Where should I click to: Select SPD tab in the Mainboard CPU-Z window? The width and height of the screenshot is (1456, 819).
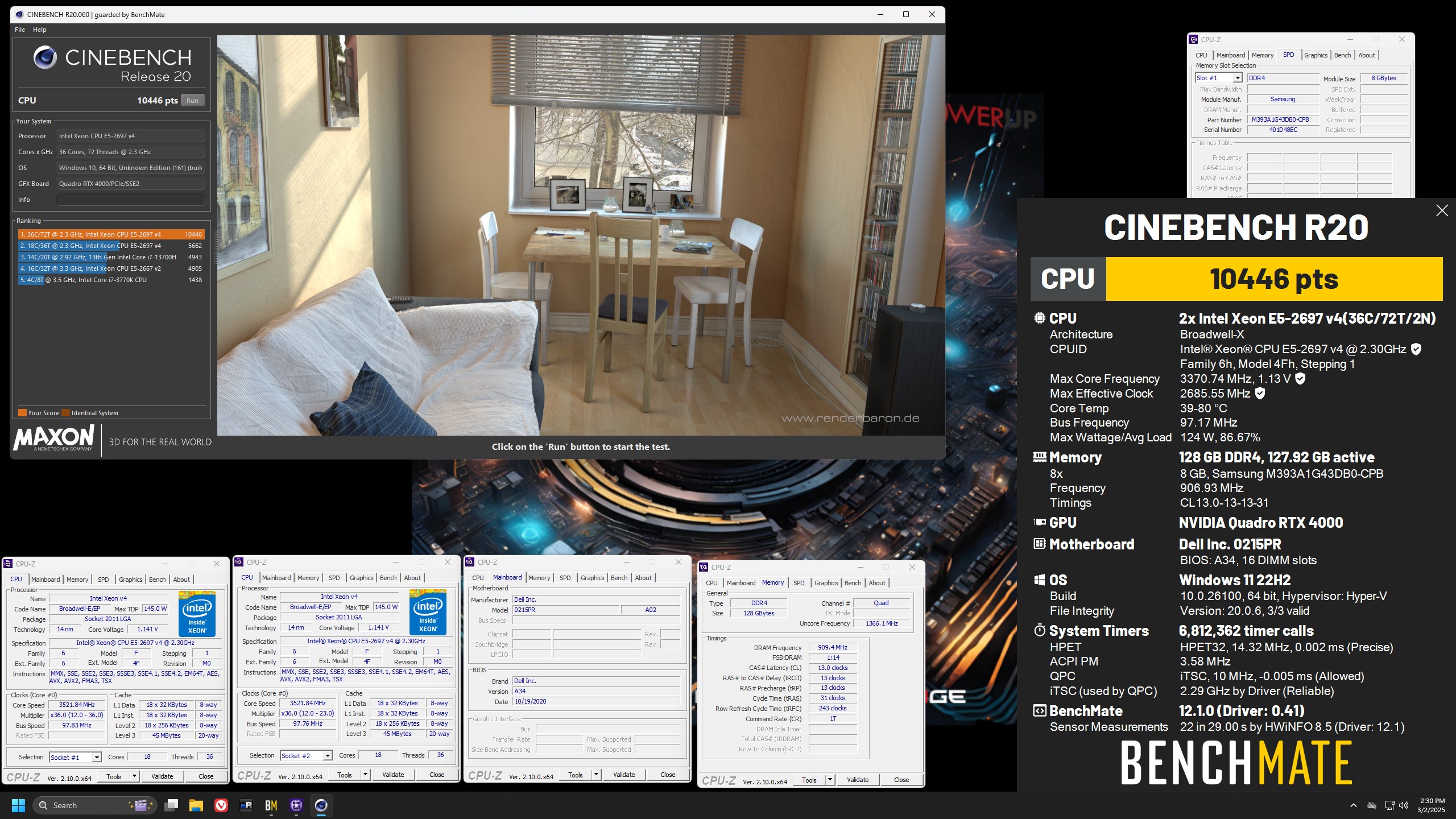click(x=565, y=578)
